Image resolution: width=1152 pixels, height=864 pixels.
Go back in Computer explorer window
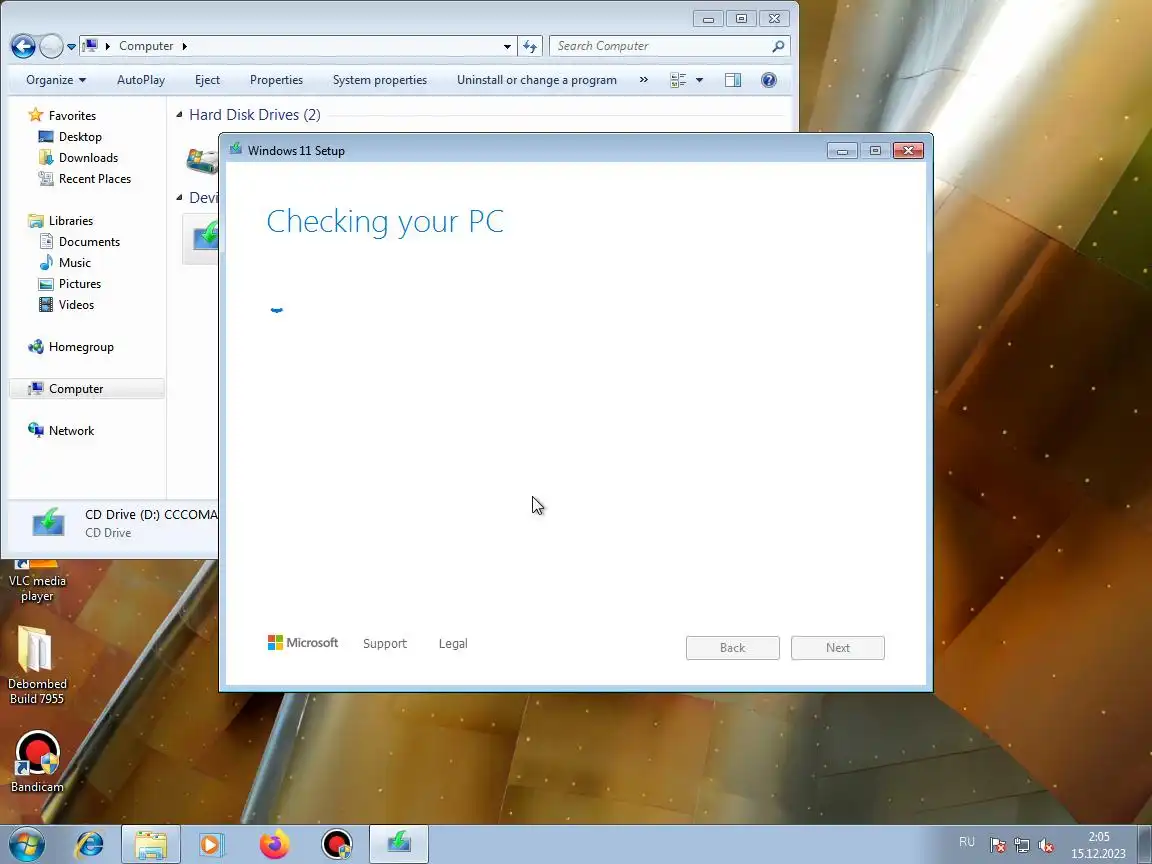click(x=23, y=46)
